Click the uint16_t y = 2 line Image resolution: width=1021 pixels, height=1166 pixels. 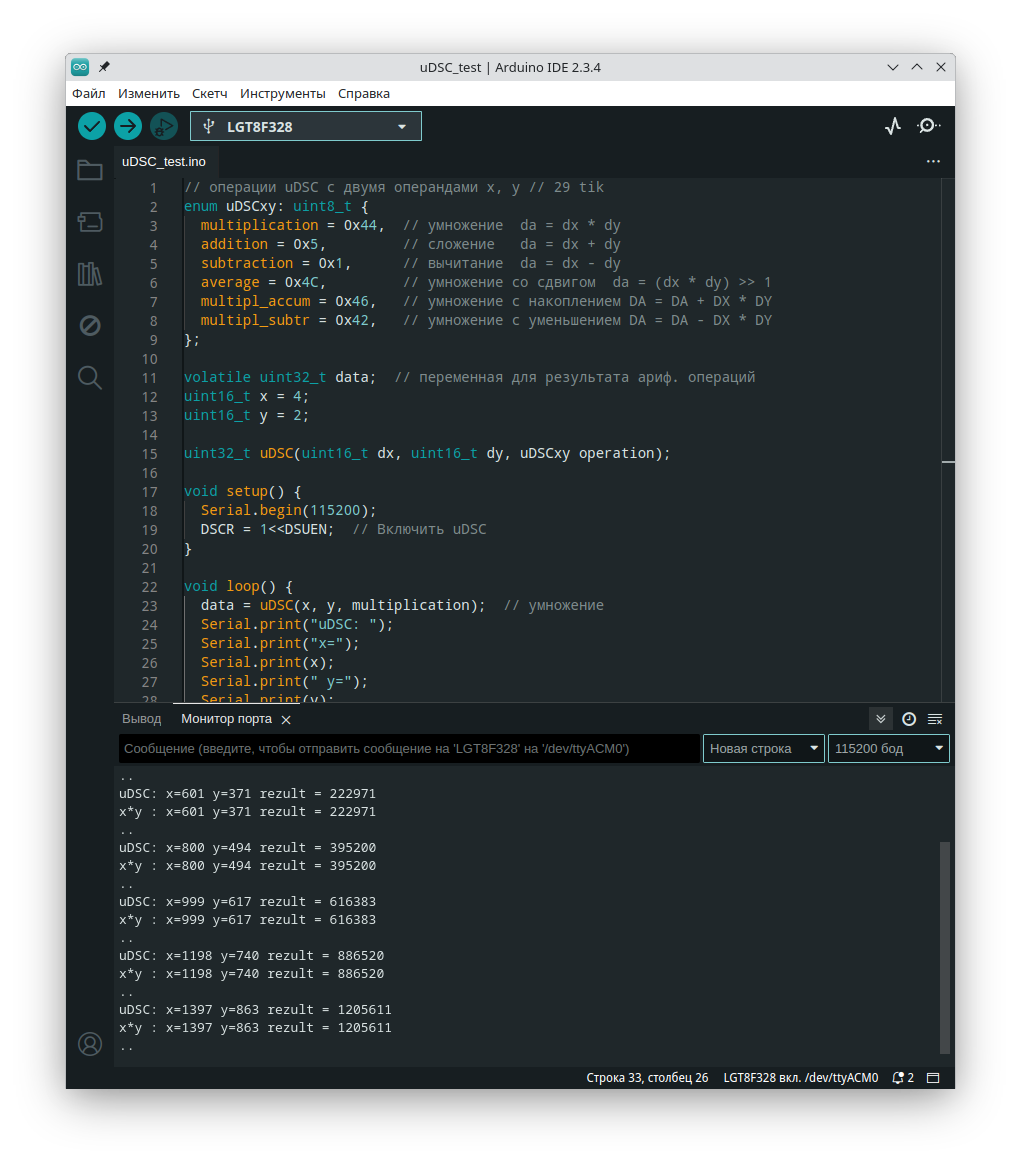[246, 415]
